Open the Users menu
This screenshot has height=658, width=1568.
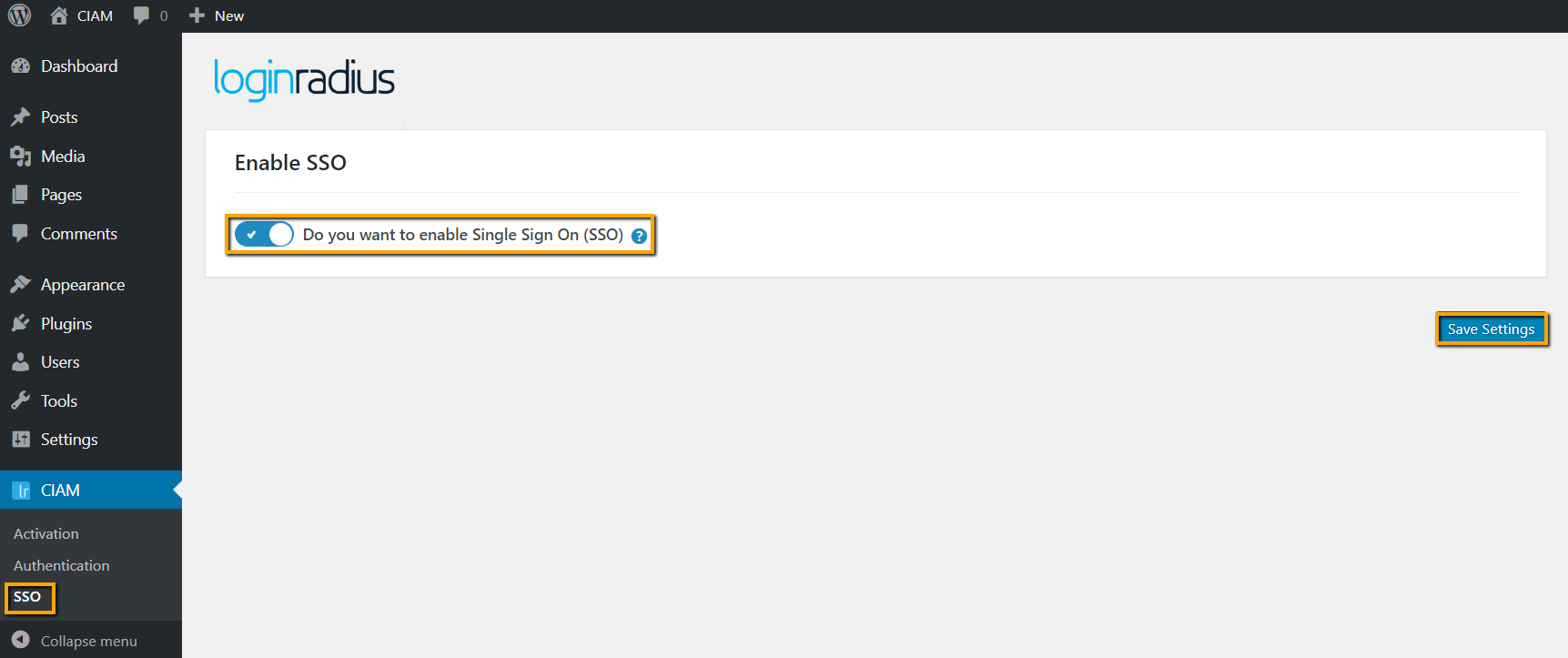coord(60,362)
